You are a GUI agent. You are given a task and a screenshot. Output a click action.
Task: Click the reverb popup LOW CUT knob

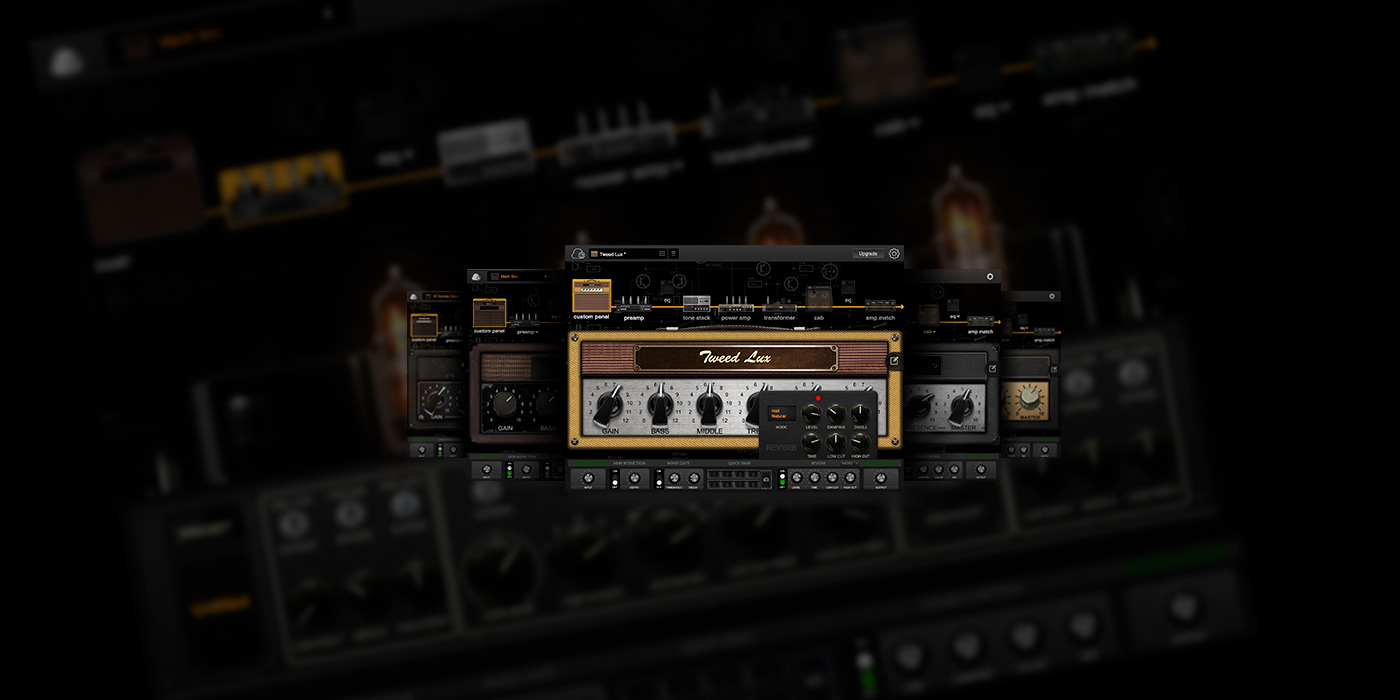(x=836, y=441)
